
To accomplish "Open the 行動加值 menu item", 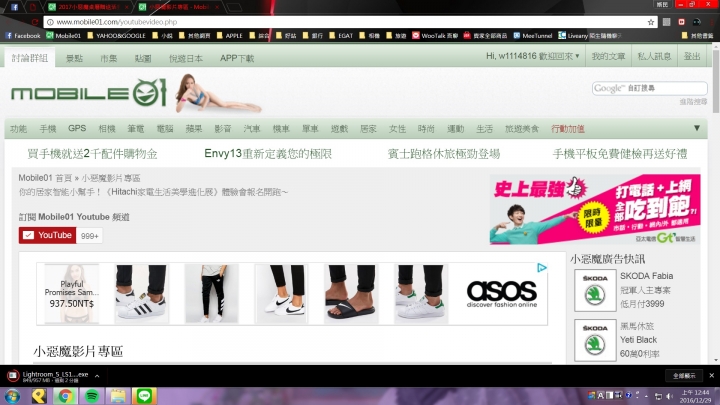I will click(x=568, y=129).
